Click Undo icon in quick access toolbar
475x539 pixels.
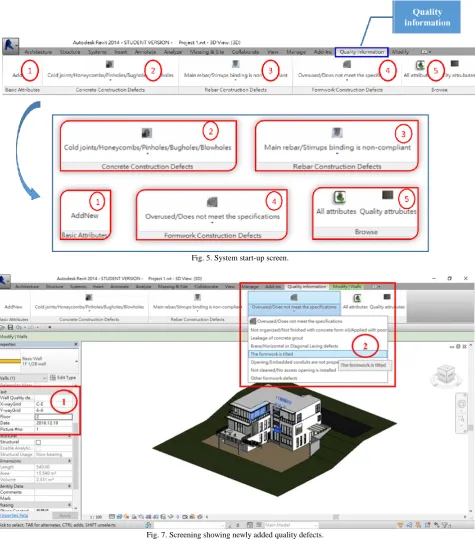tap(18, 327)
